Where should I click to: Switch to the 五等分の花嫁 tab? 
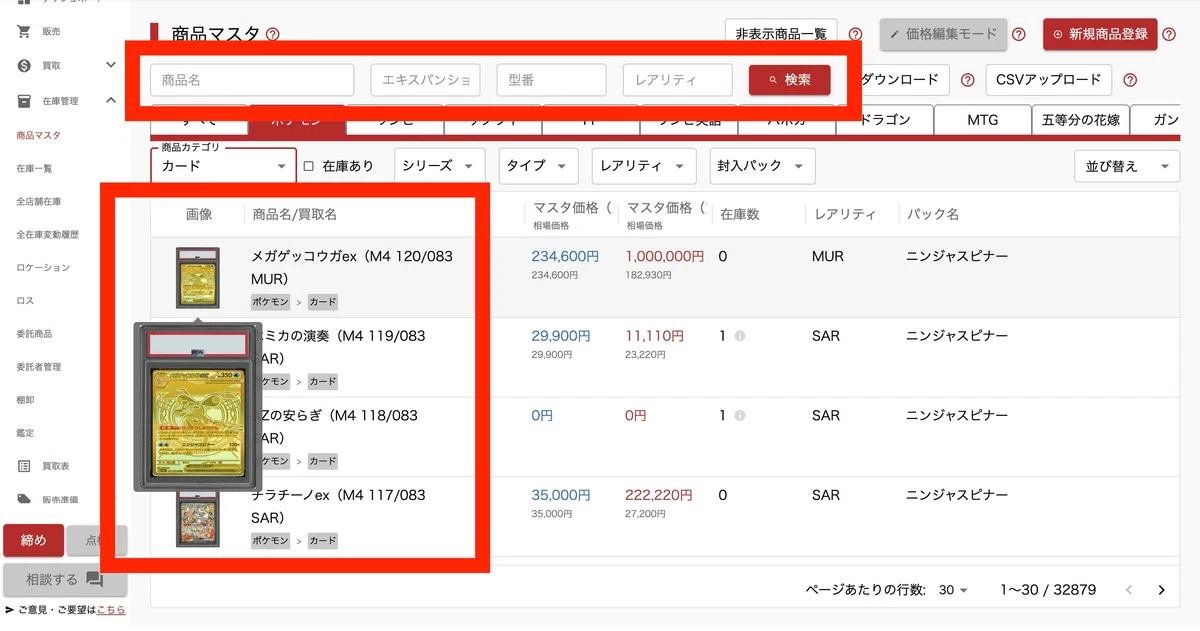click(1081, 120)
